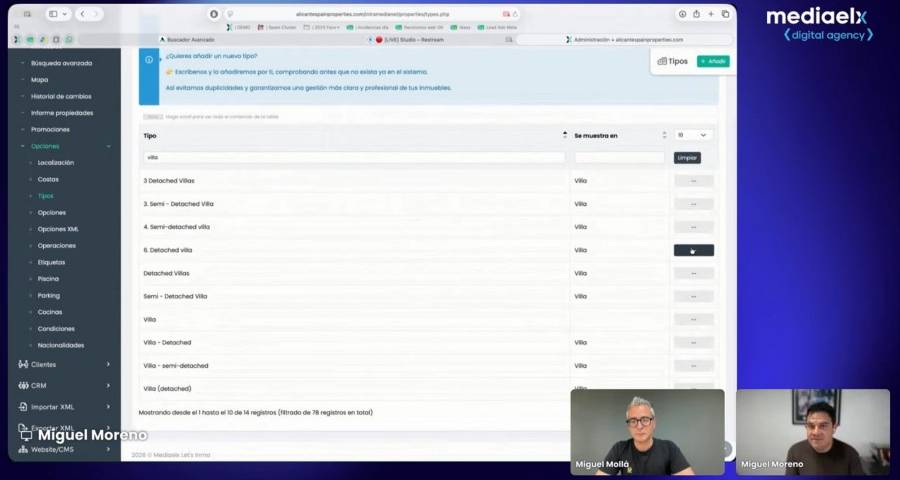Open Historial de cambios in the sidebar
Viewport: 900px width, 480px height.
61,96
